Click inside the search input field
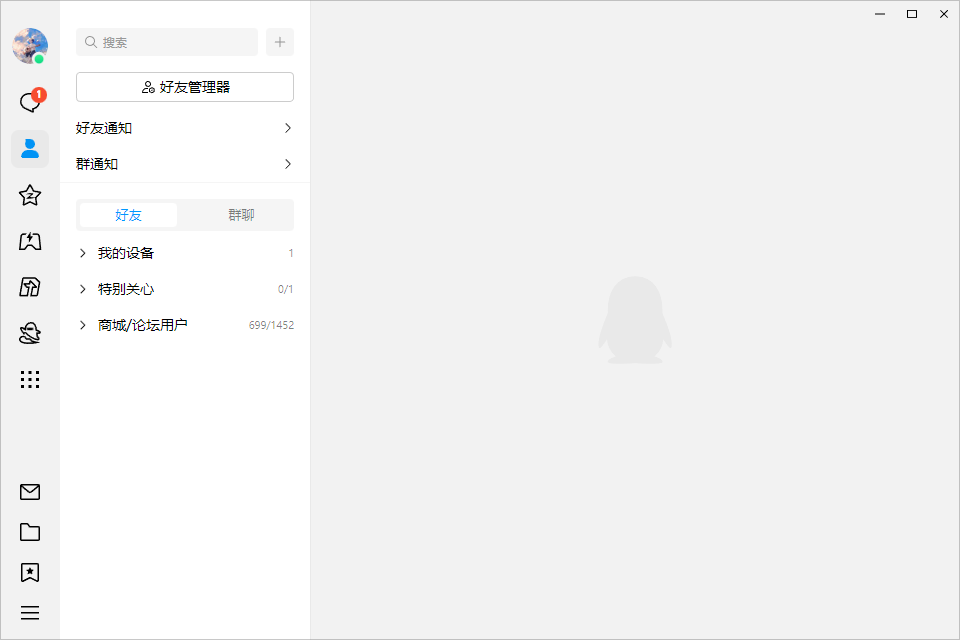 point(165,42)
